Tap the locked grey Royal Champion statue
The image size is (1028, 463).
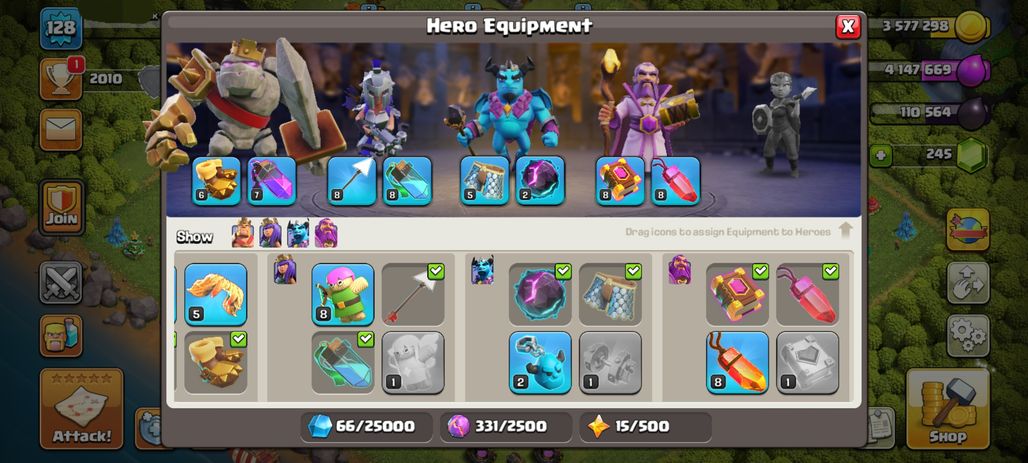pyautogui.click(x=783, y=123)
